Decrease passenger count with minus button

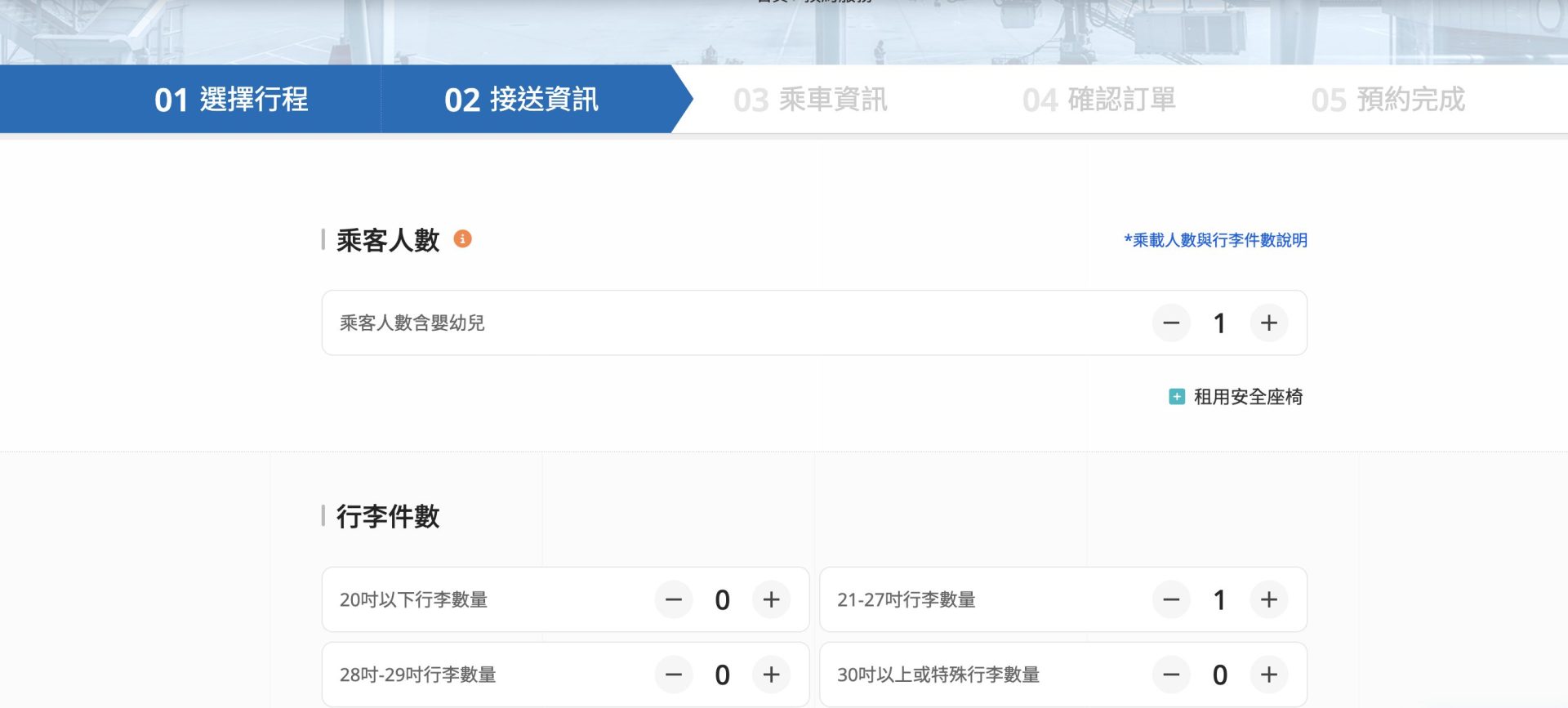click(1171, 323)
